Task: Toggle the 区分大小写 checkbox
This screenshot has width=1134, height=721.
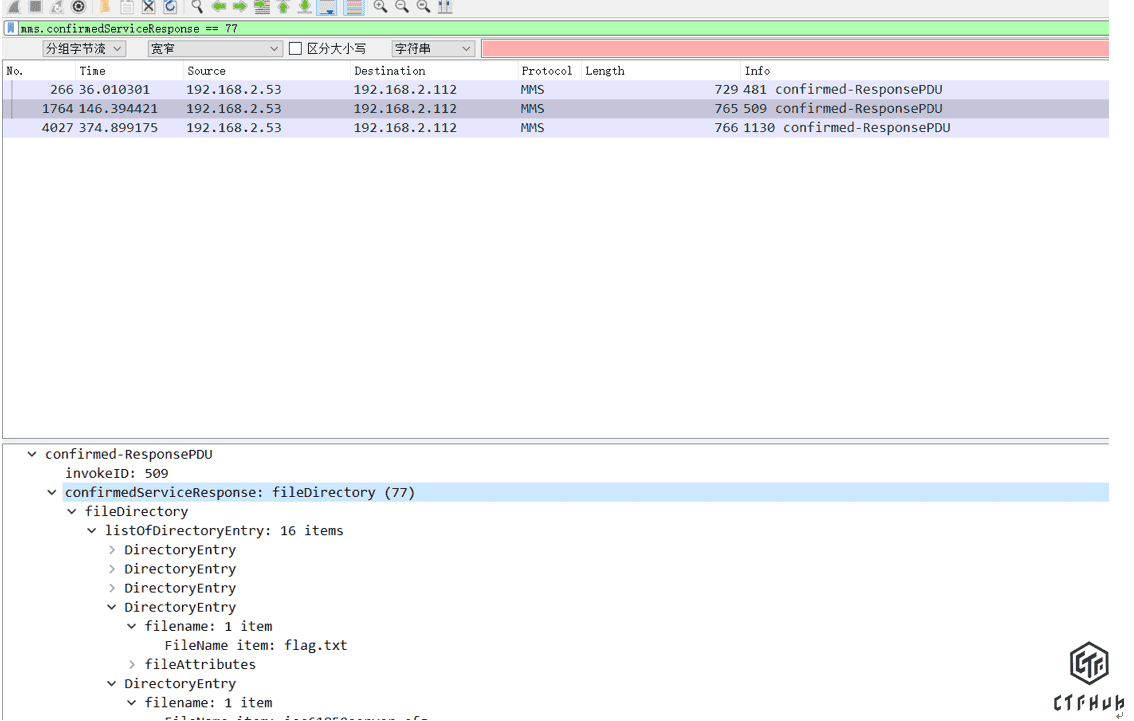Action: click(x=295, y=48)
